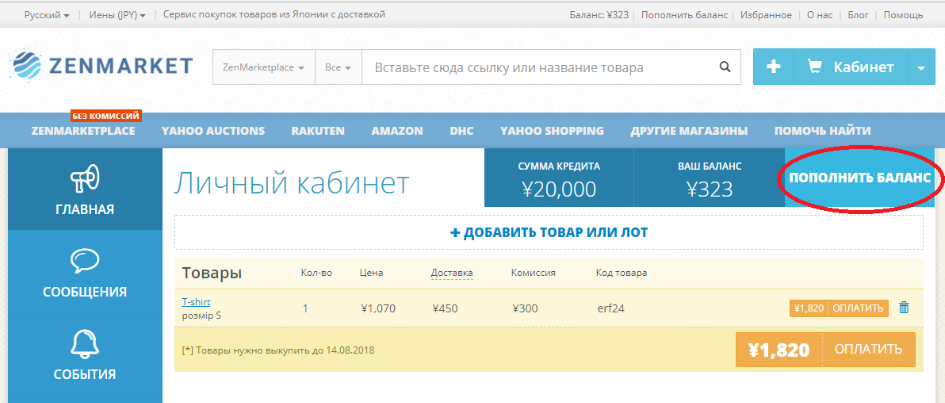Screen dimensions: 945x403
Task: Open Главная megaphone sidebar item
Action: pyautogui.click(x=85, y=189)
